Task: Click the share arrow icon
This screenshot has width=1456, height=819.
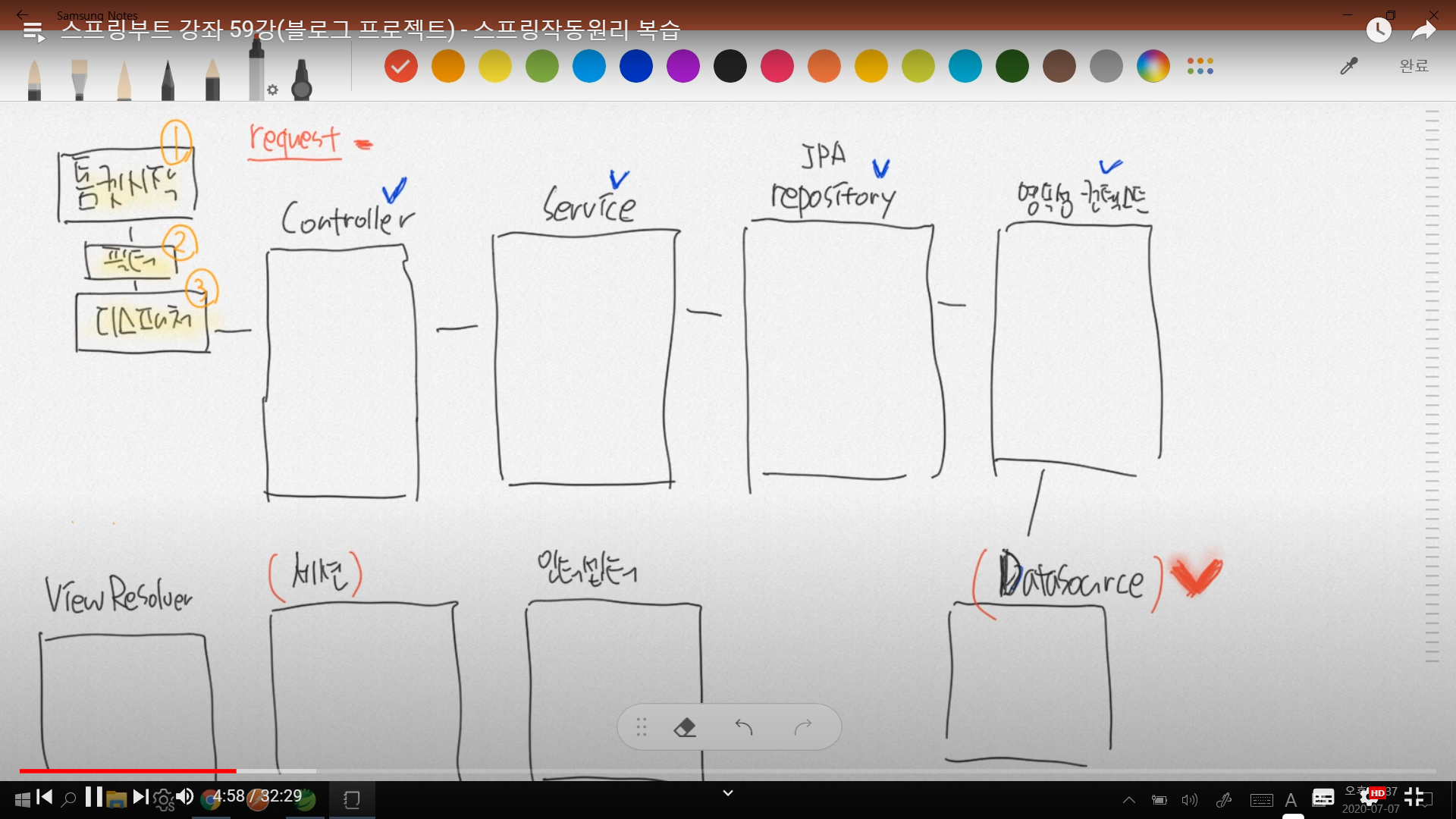Action: point(1423,30)
